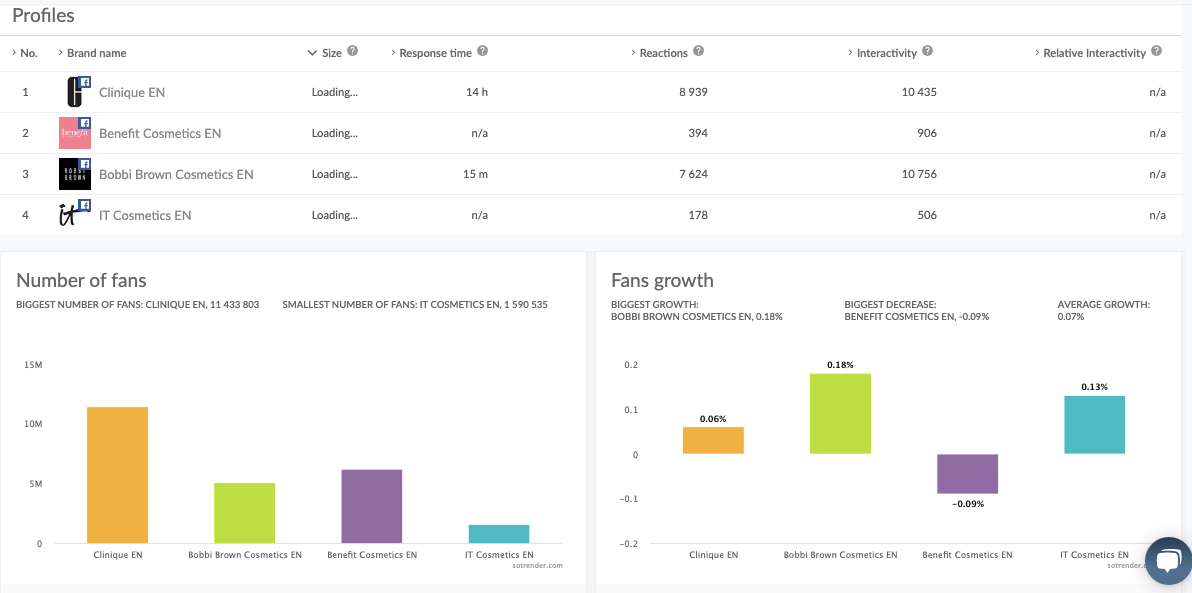
Task: Click the Relative Interactivity help icon
Action: point(1157,52)
